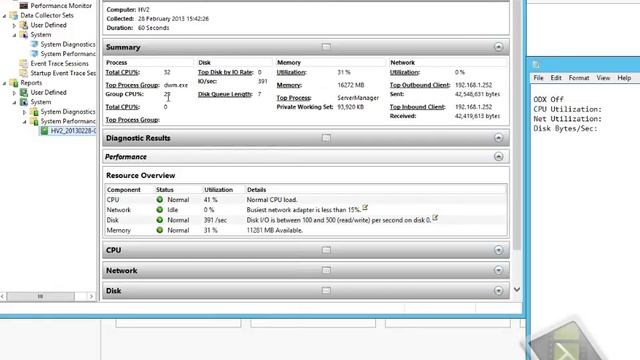Screen dimensions: 640x360
Task: Click the tree pane scroll right arrow
Action: pos(91,296)
